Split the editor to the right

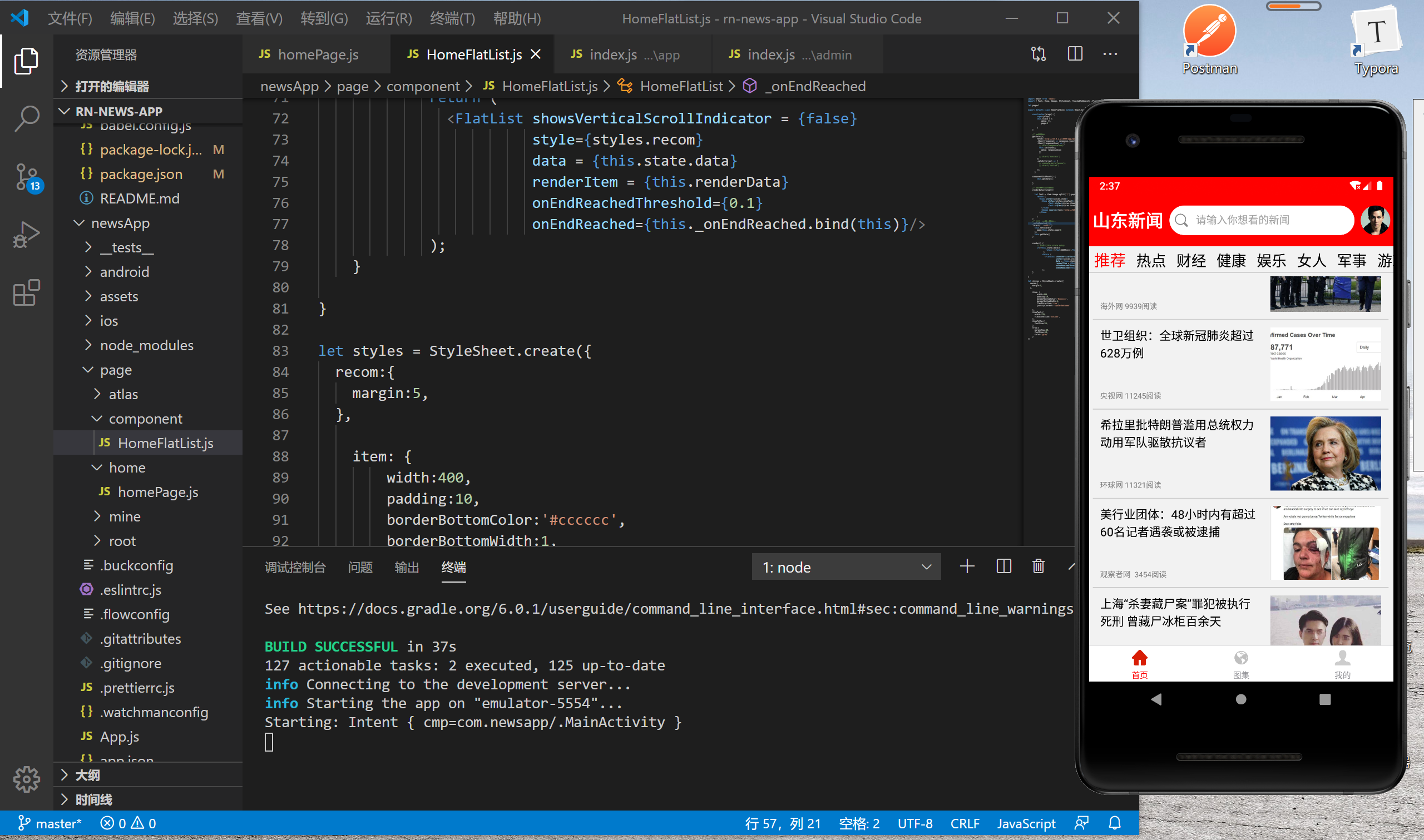(x=1075, y=54)
